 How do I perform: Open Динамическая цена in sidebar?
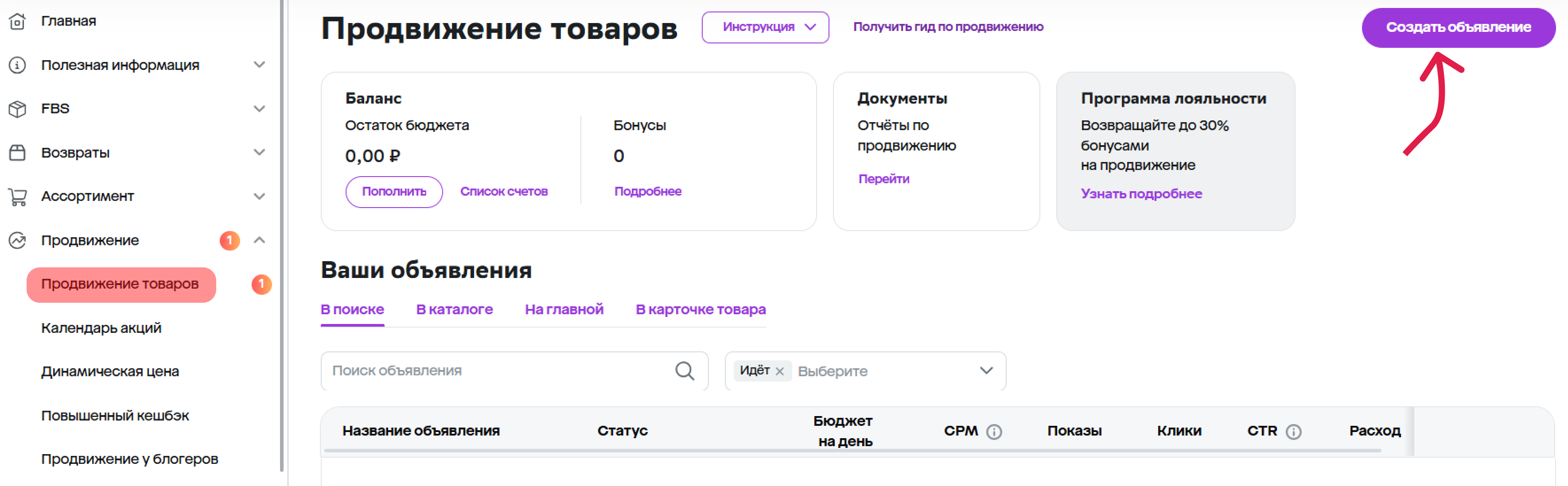110,372
